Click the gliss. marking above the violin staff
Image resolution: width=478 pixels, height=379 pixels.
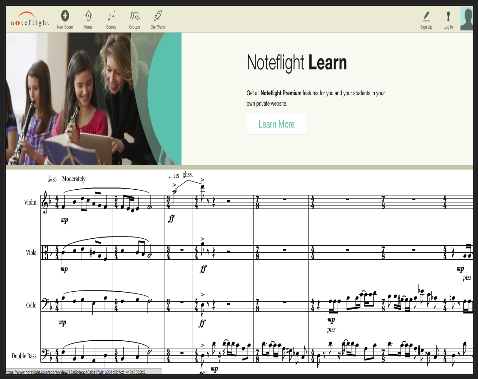(x=188, y=174)
